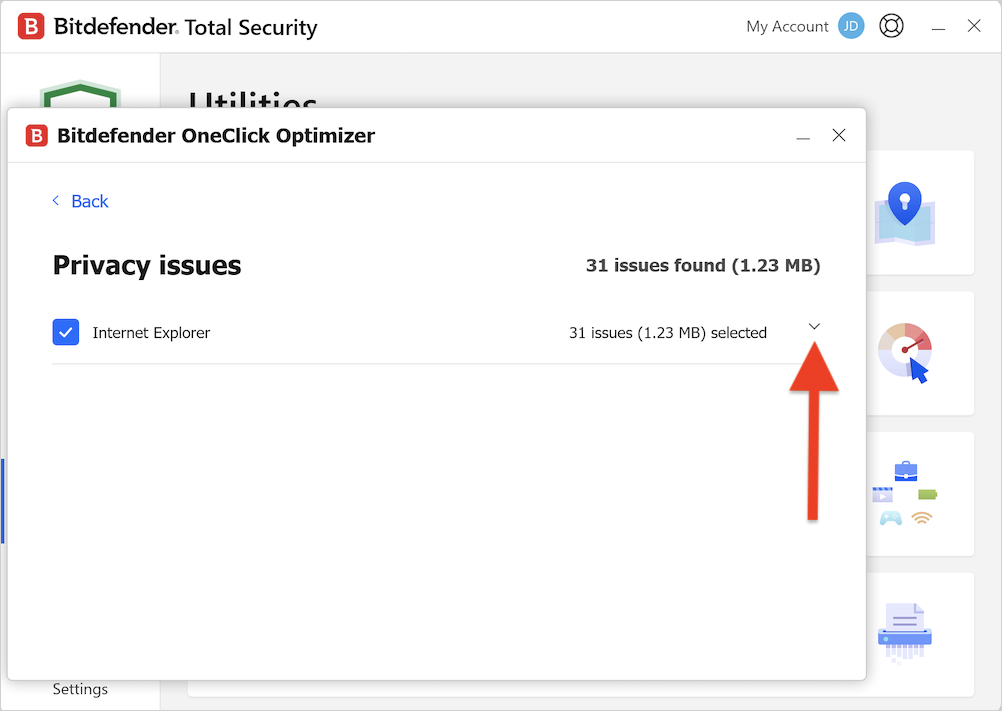
Task: Minimize the OneClick Optimizer dialog
Action: (x=803, y=137)
